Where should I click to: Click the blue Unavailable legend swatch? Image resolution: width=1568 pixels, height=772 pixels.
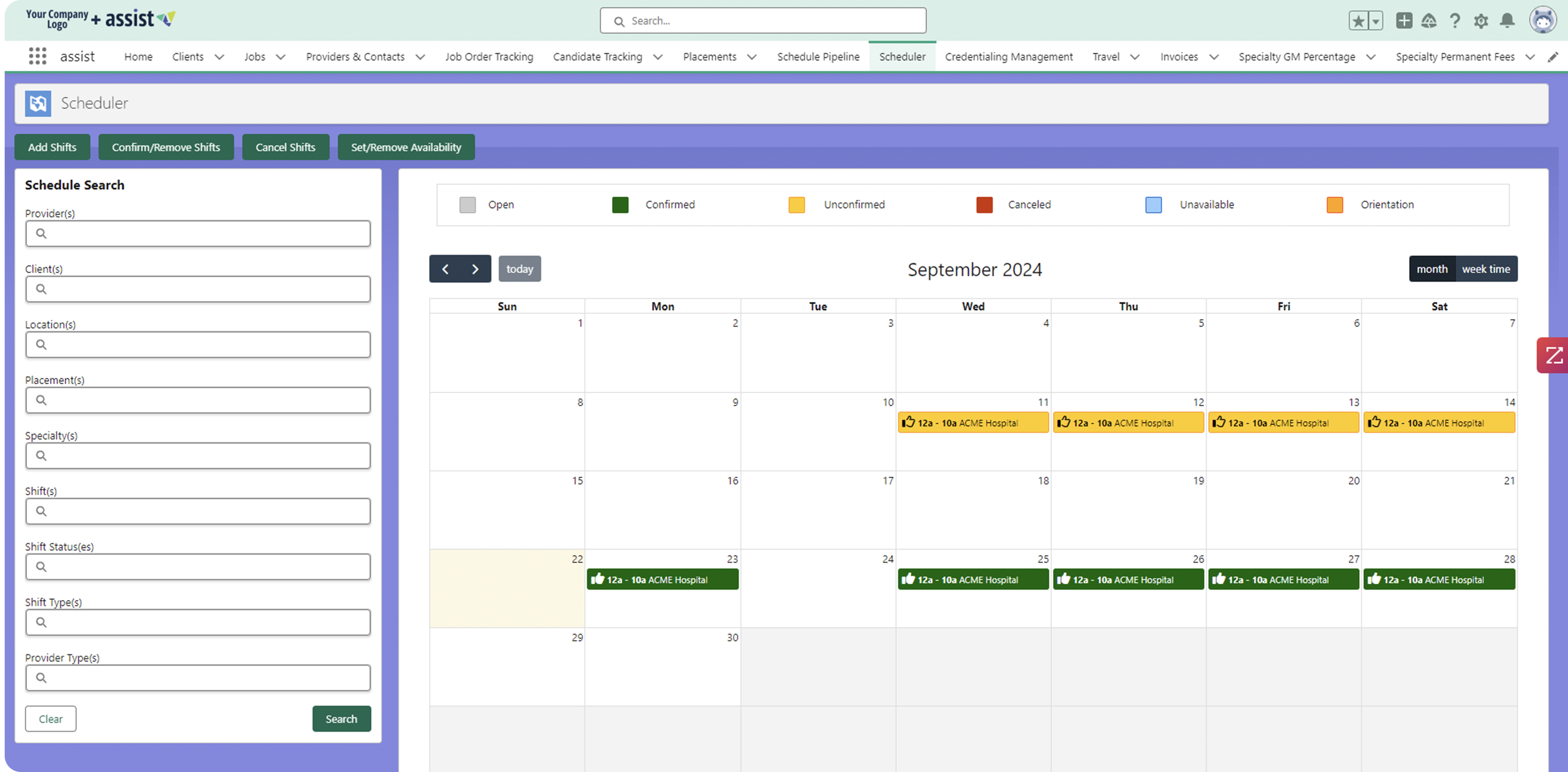point(1153,205)
